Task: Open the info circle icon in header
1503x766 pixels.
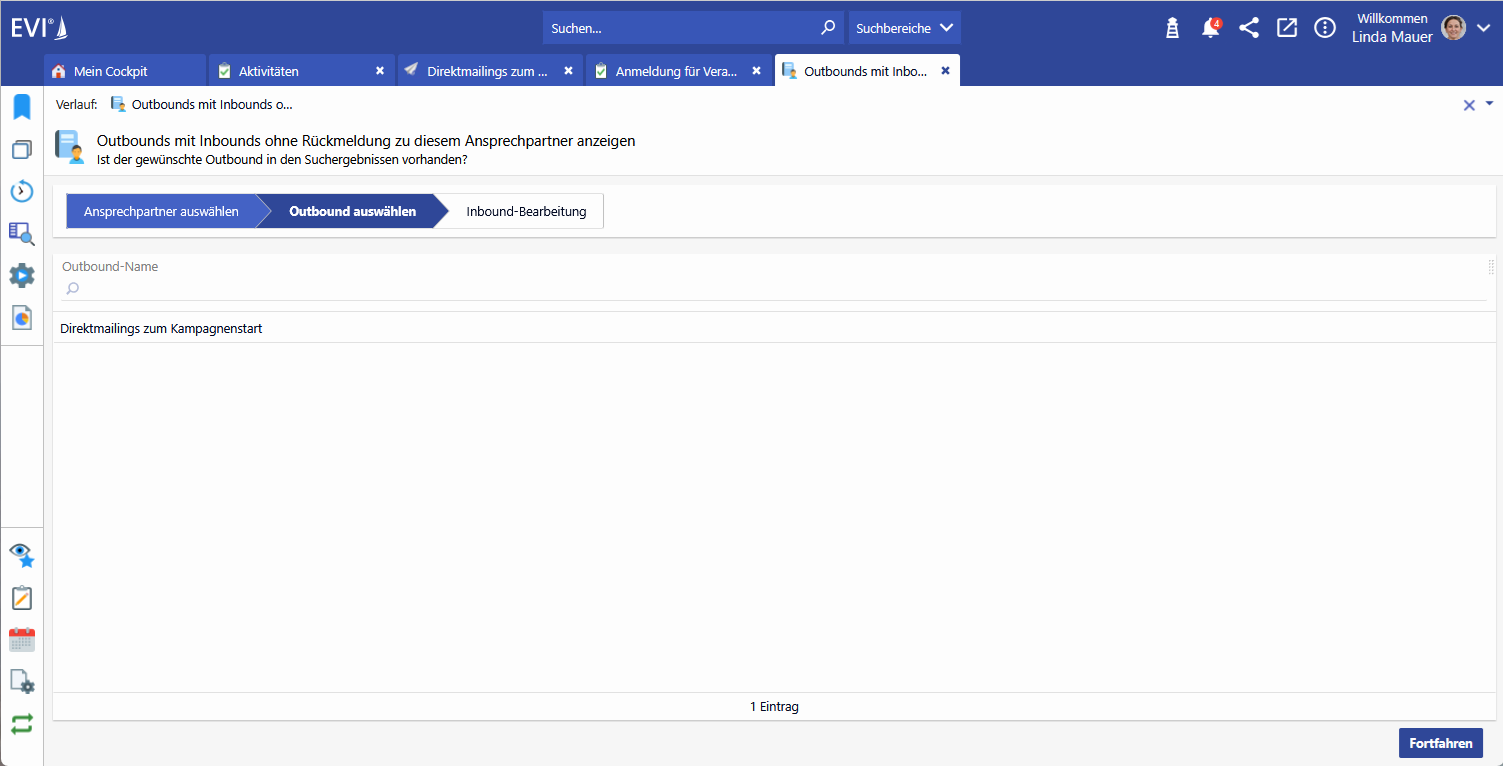Action: coord(1325,28)
